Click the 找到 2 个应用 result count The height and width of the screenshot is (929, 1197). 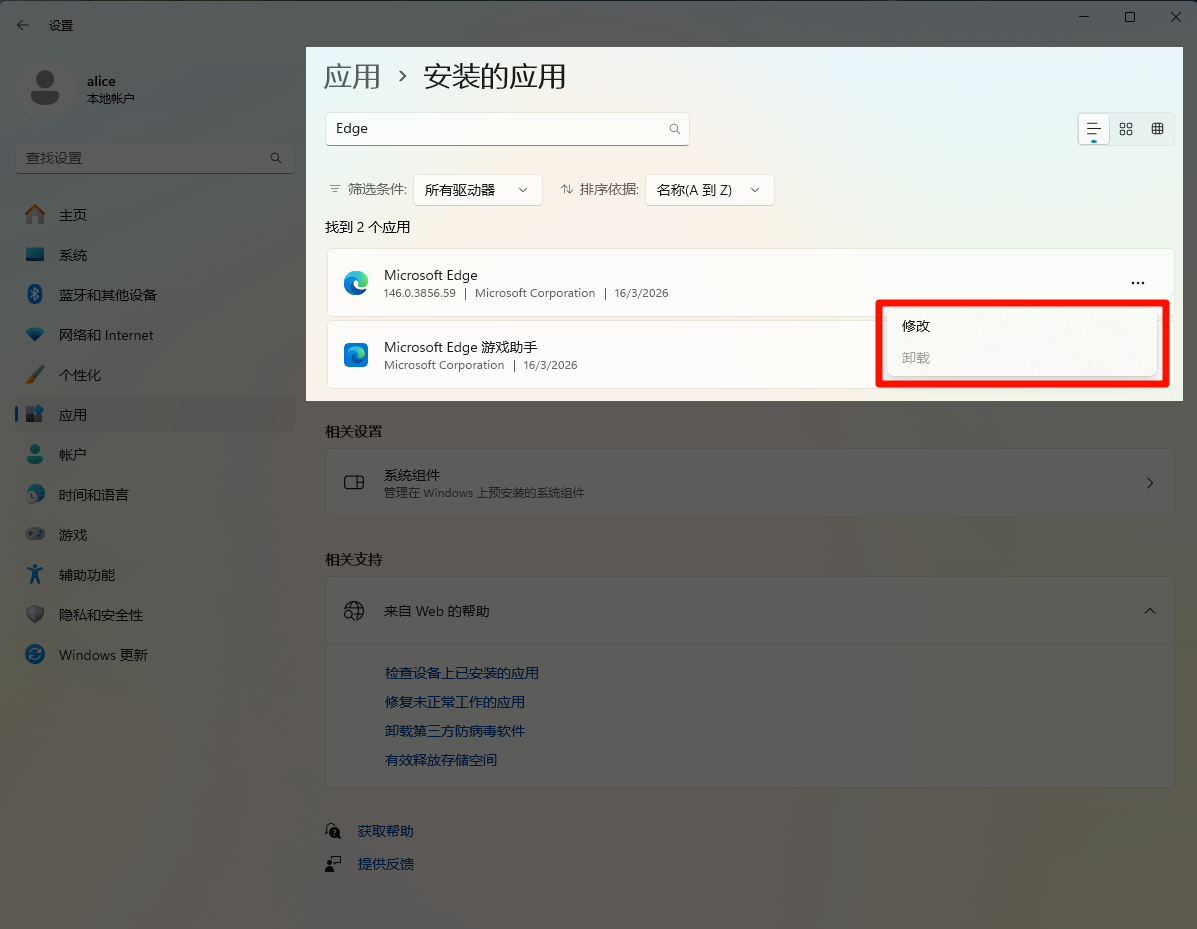click(368, 227)
